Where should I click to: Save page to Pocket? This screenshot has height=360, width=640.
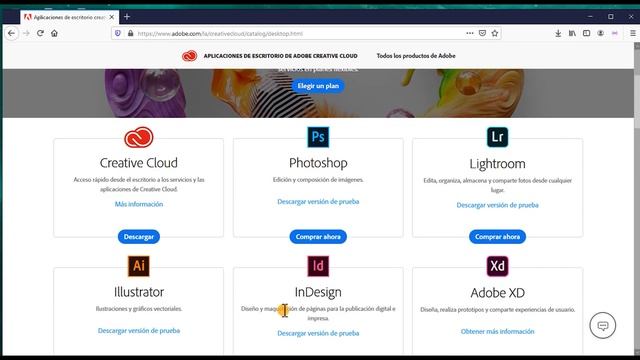click(482, 33)
